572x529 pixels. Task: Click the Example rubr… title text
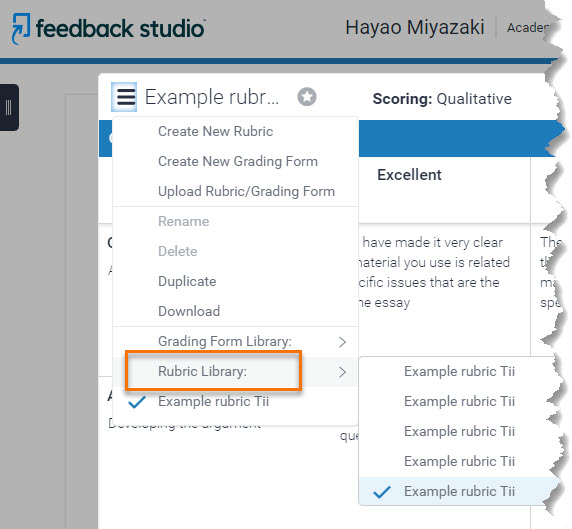pyautogui.click(x=212, y=97)
